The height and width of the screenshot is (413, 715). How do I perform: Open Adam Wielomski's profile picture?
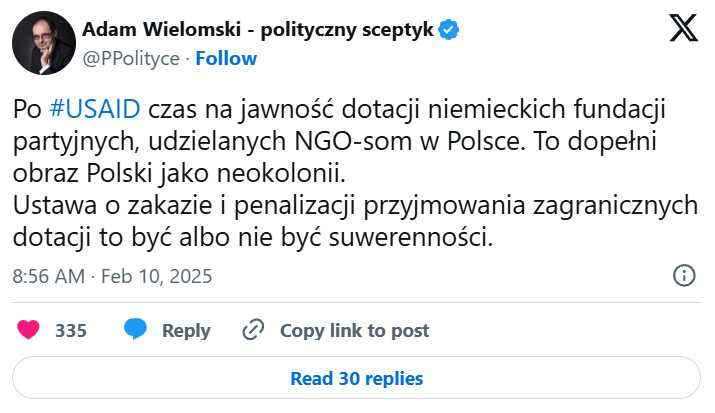point(44,43)
